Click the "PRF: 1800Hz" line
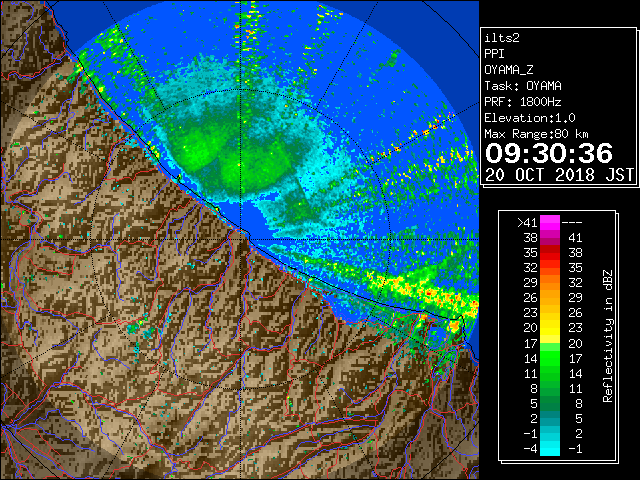Viewport: 640px width, 480px height. point(523,102)
